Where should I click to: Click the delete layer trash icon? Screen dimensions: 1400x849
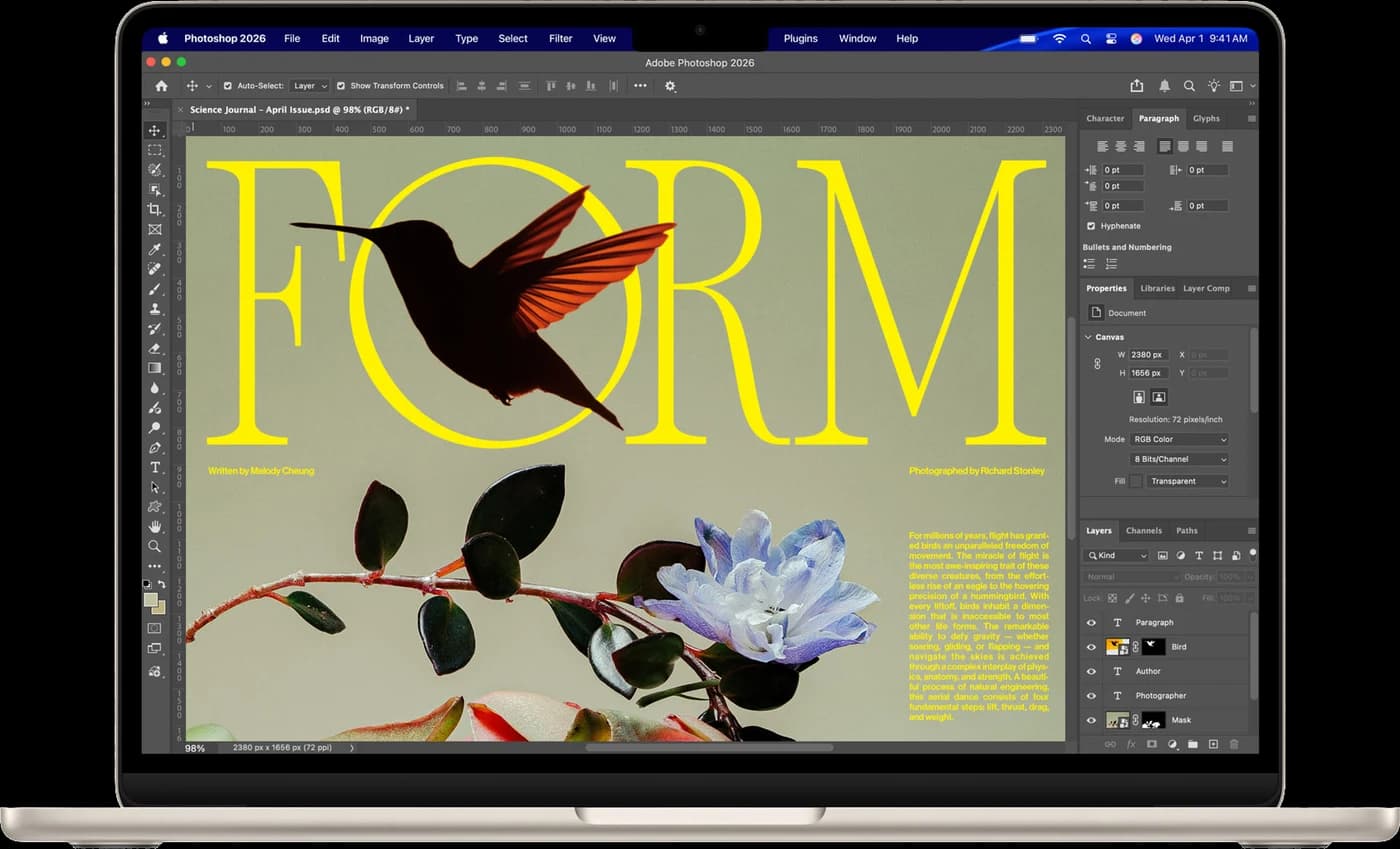coord(1234,745)
